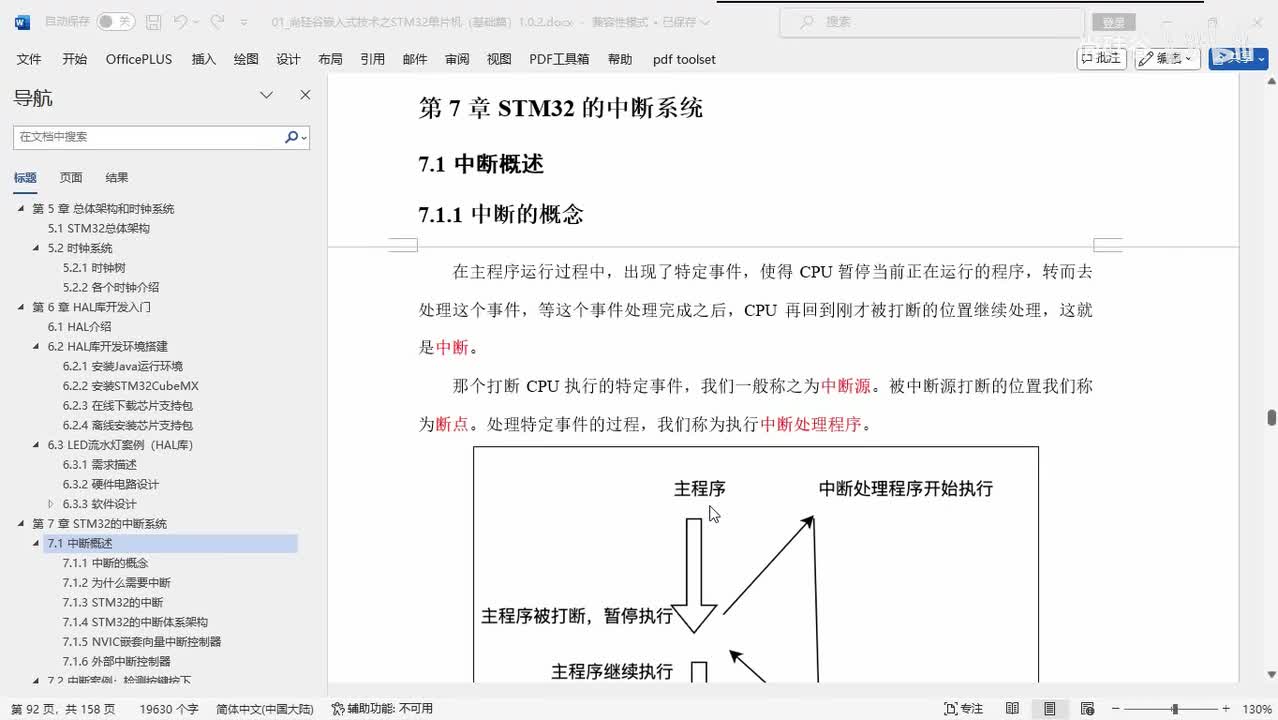
Task: Switch to the 审阅 ribbon tab
Action: pos(457,59)
